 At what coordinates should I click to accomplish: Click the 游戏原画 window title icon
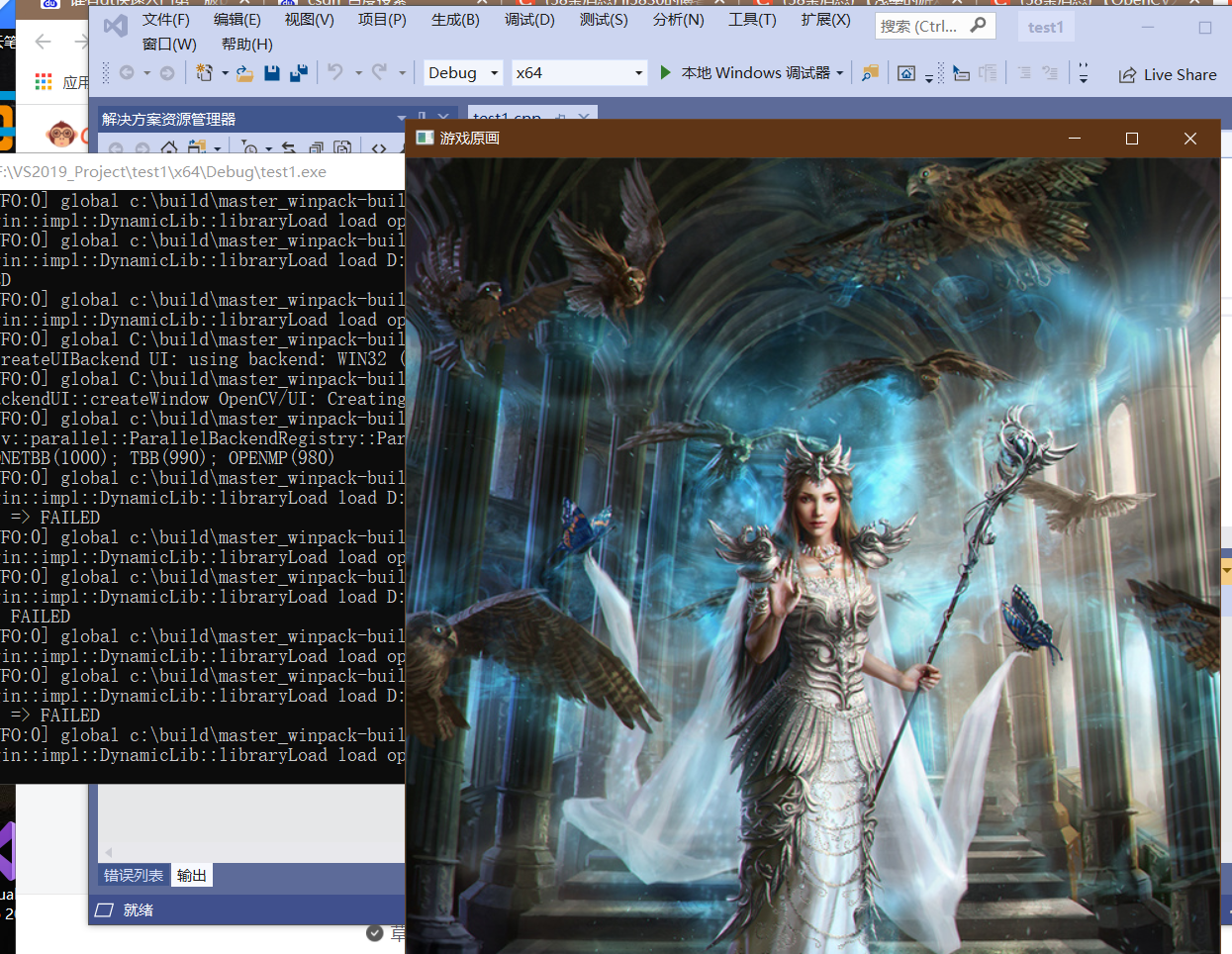(x=425, y=138)
